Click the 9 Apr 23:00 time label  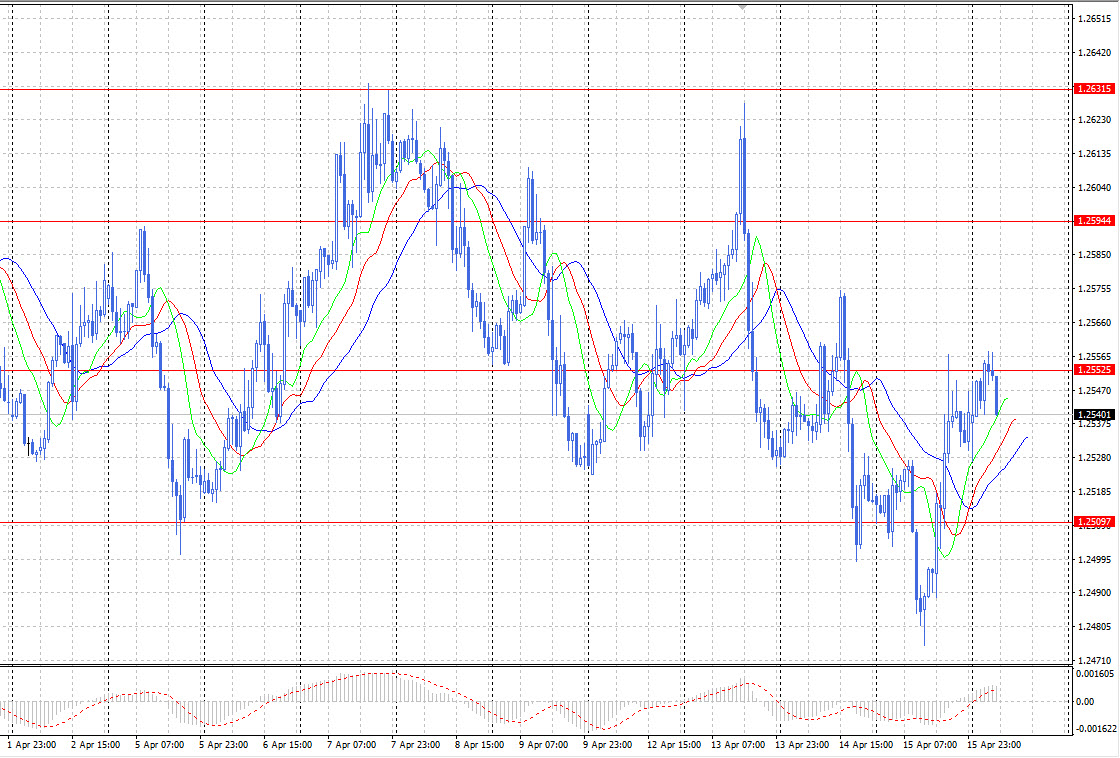pos(607,744)
